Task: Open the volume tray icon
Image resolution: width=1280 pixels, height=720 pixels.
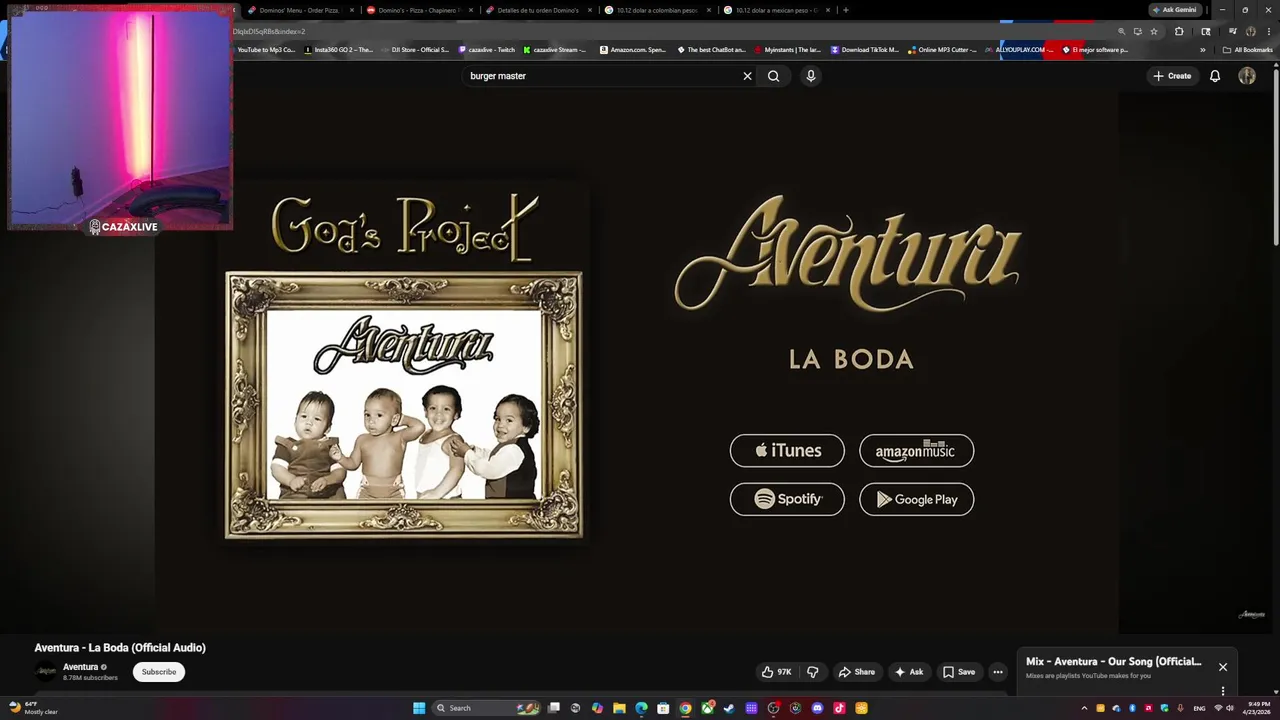Action: (x=1230, y=708)
